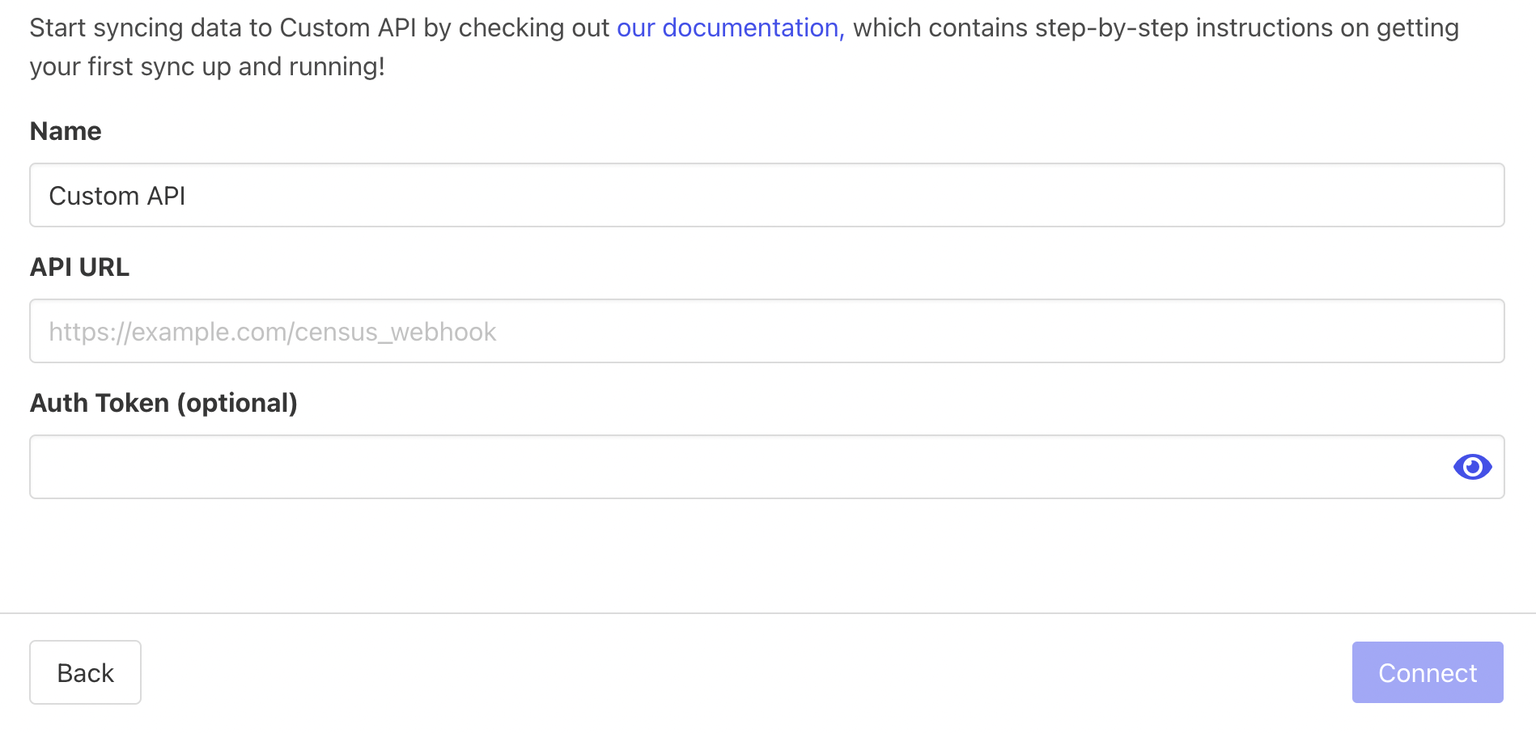Return to previous step via Back
This screenshot has width=1536, height=733.
[x=85, y=673]
